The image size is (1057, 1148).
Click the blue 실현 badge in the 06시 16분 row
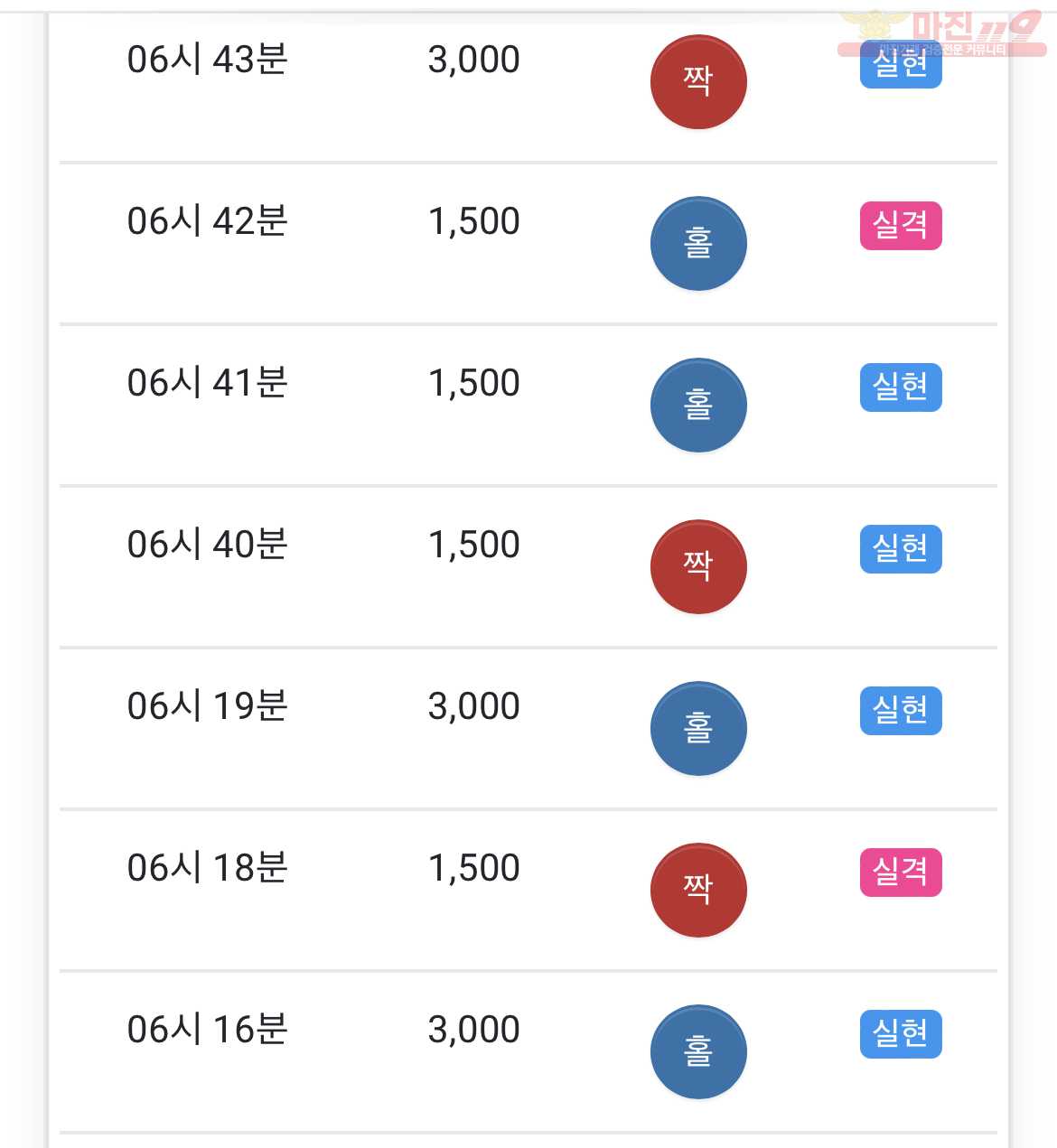(901, 1034)
